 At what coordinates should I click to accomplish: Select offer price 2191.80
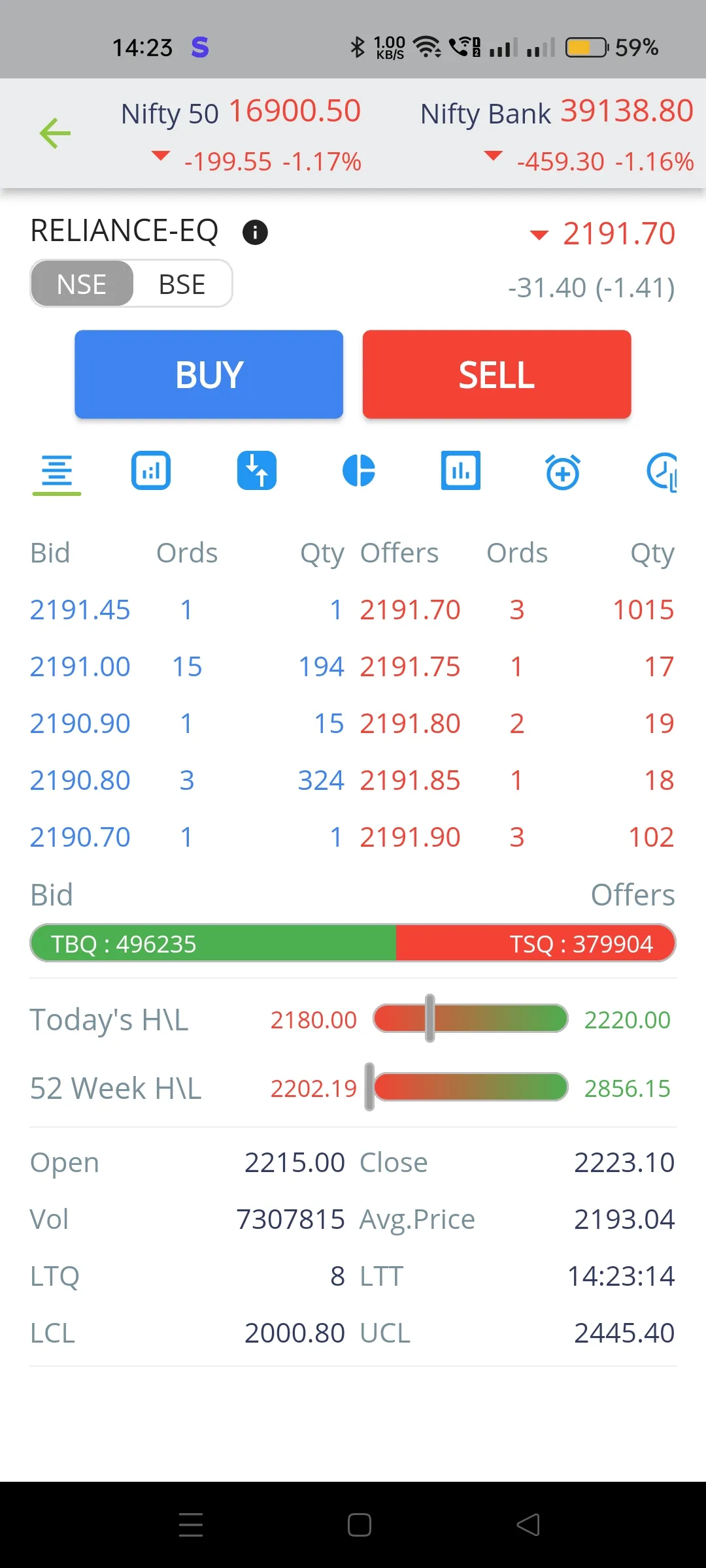411,723
